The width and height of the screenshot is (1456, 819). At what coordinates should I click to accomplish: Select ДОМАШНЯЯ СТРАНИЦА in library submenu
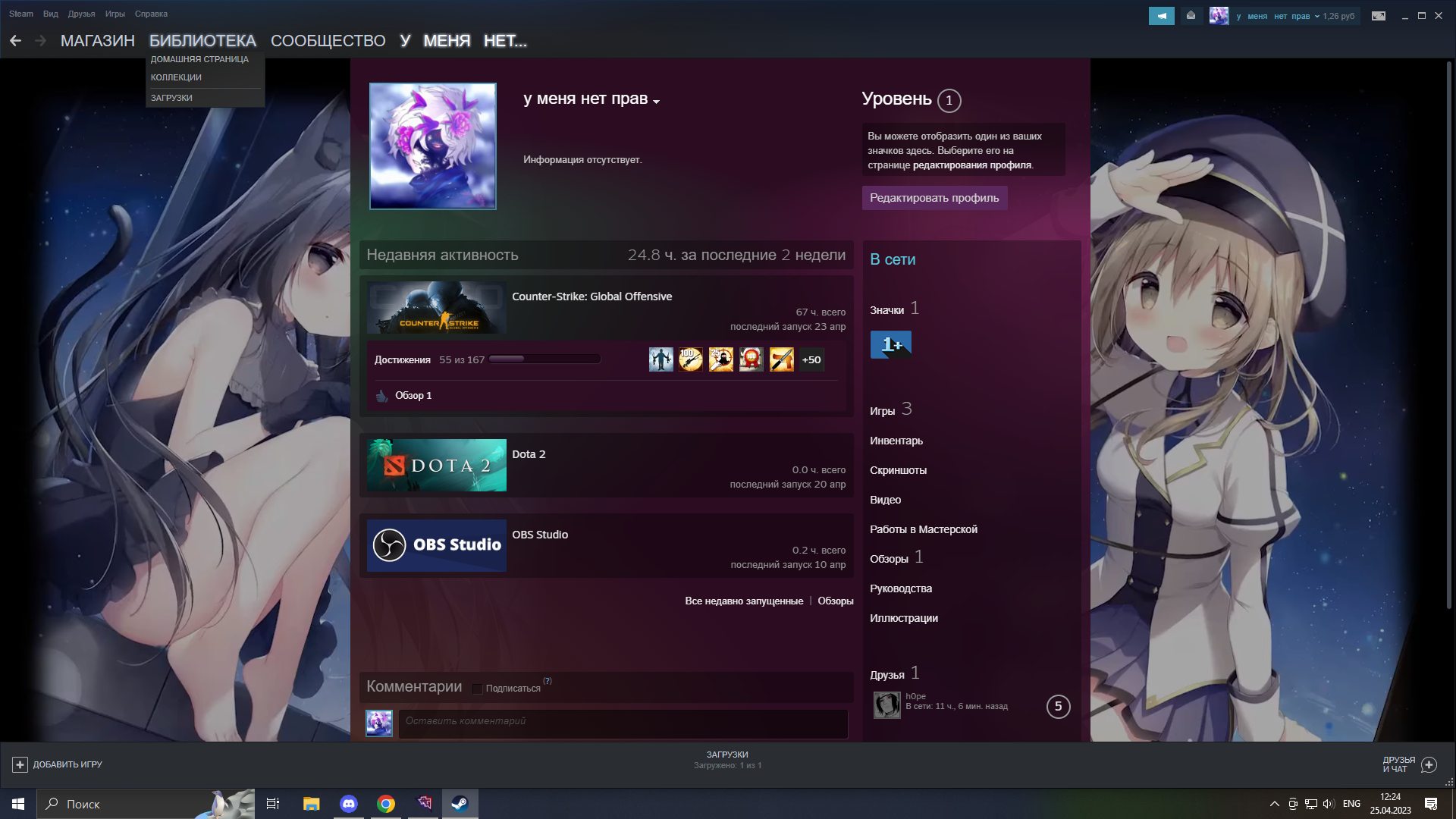click(199, 59)
